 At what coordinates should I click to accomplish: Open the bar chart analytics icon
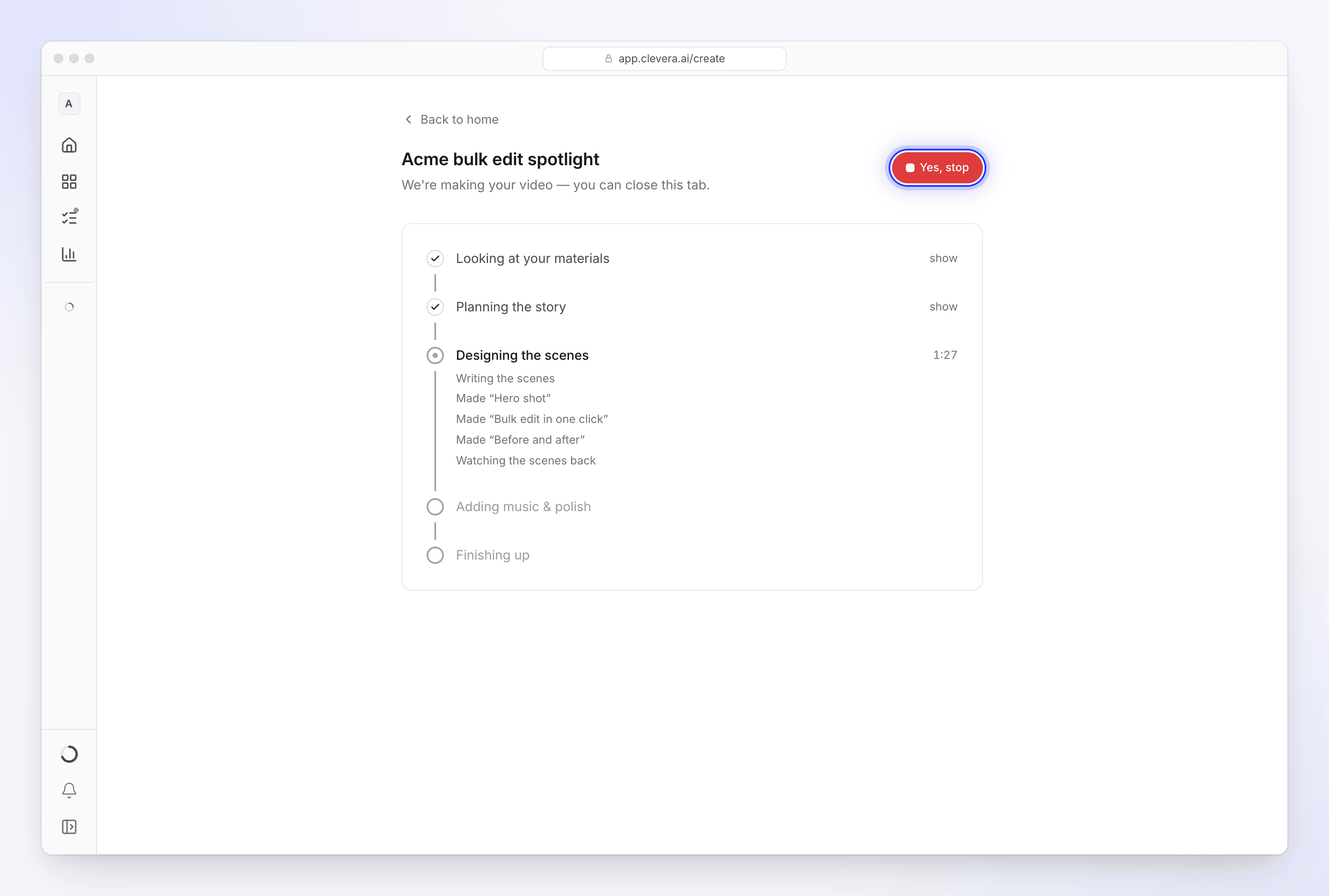click(x=69, y=254)
